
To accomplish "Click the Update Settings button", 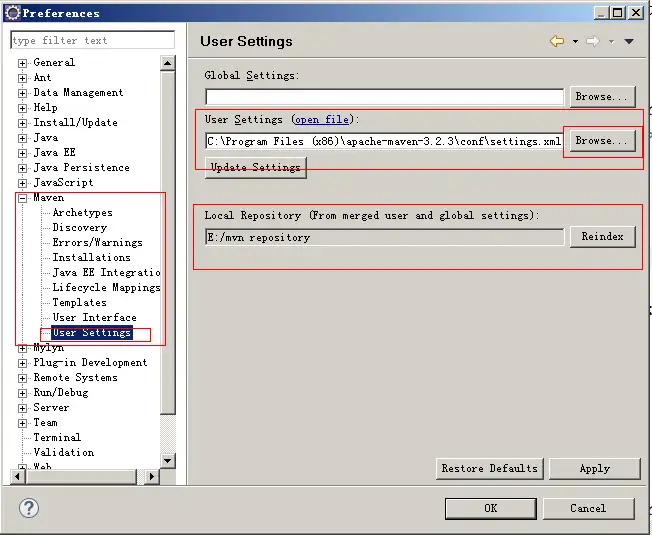I will pyautogui.click(x=256, y=168).
